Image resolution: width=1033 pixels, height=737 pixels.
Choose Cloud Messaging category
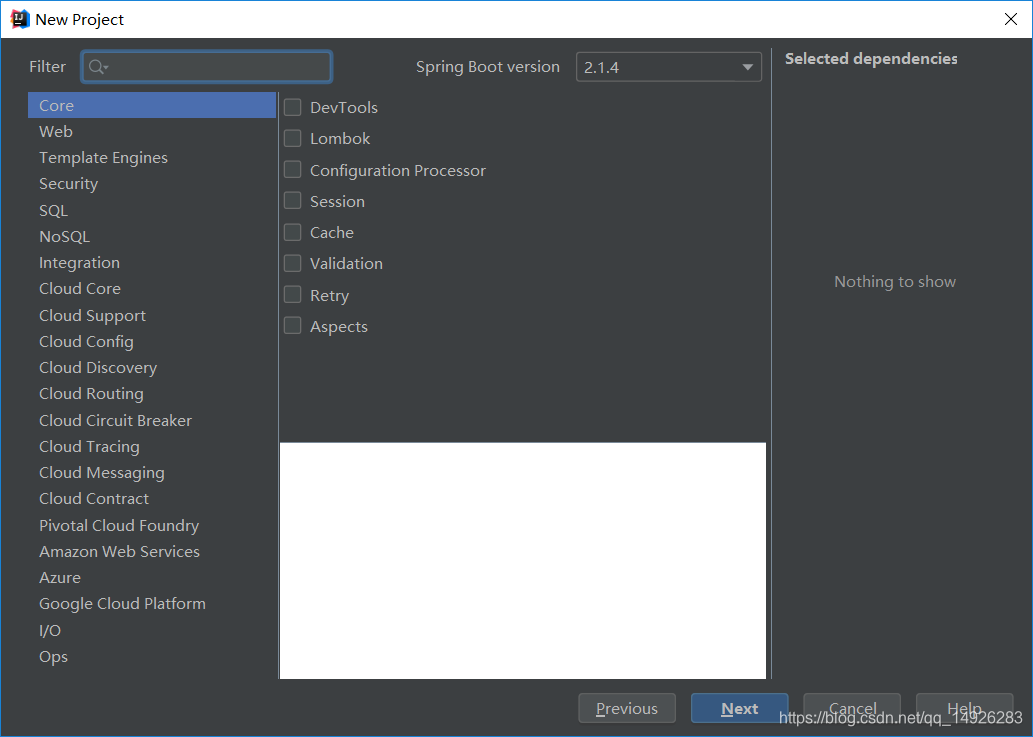152,473
